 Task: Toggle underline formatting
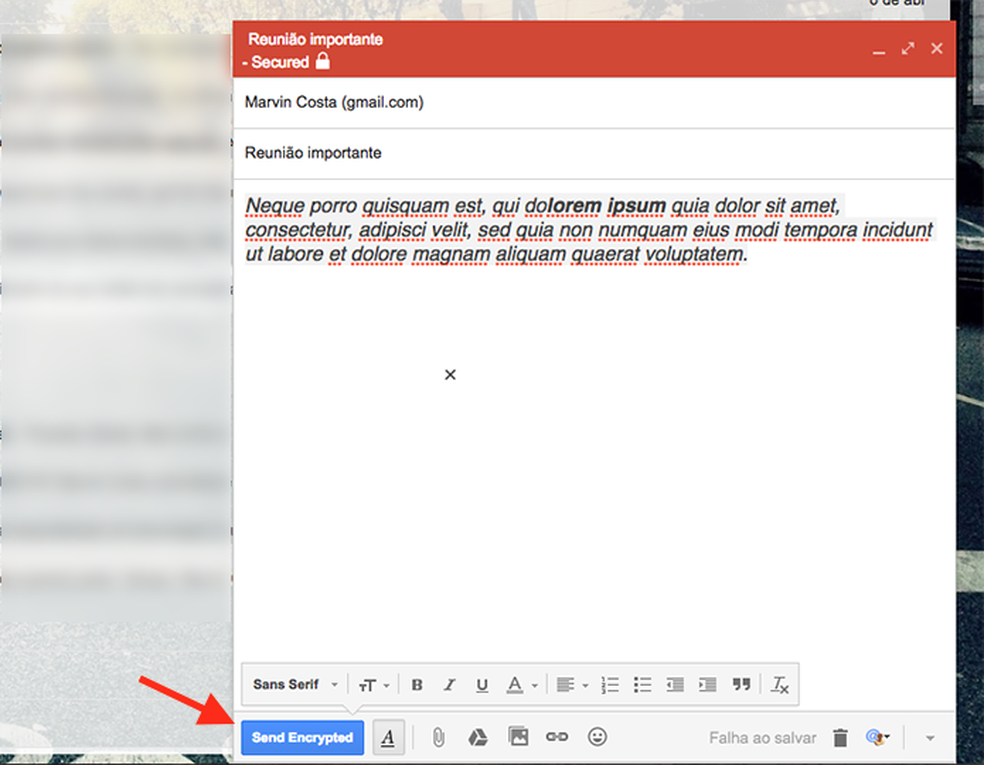pos(482,684)
